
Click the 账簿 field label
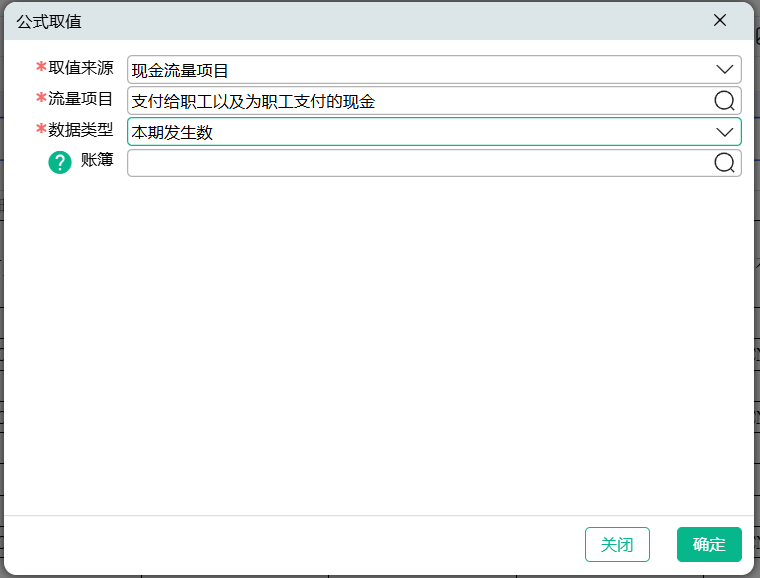(97, 161)
